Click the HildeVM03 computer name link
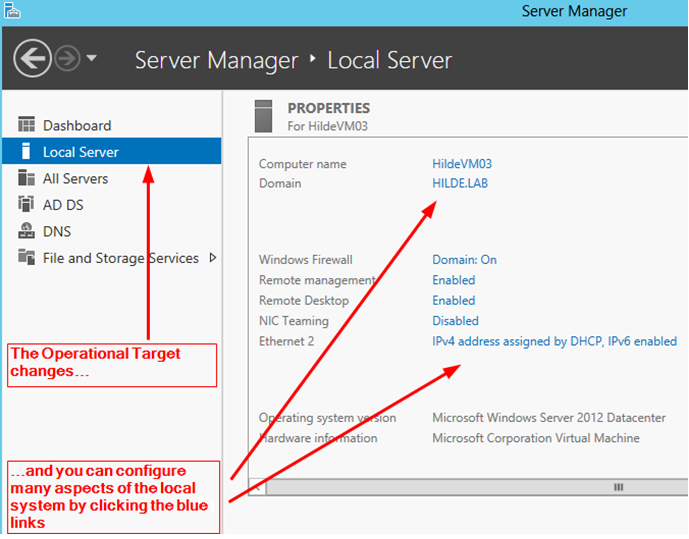The height and width of the screenshot is (539, 689). (x=462, y=164)
